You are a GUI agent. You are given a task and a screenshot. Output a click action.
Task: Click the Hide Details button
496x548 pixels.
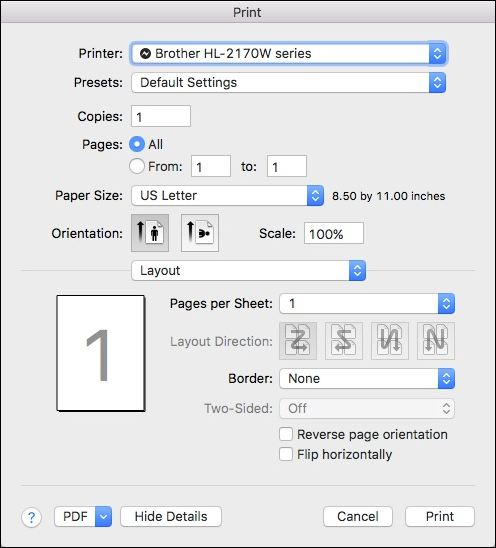(171, 517)
